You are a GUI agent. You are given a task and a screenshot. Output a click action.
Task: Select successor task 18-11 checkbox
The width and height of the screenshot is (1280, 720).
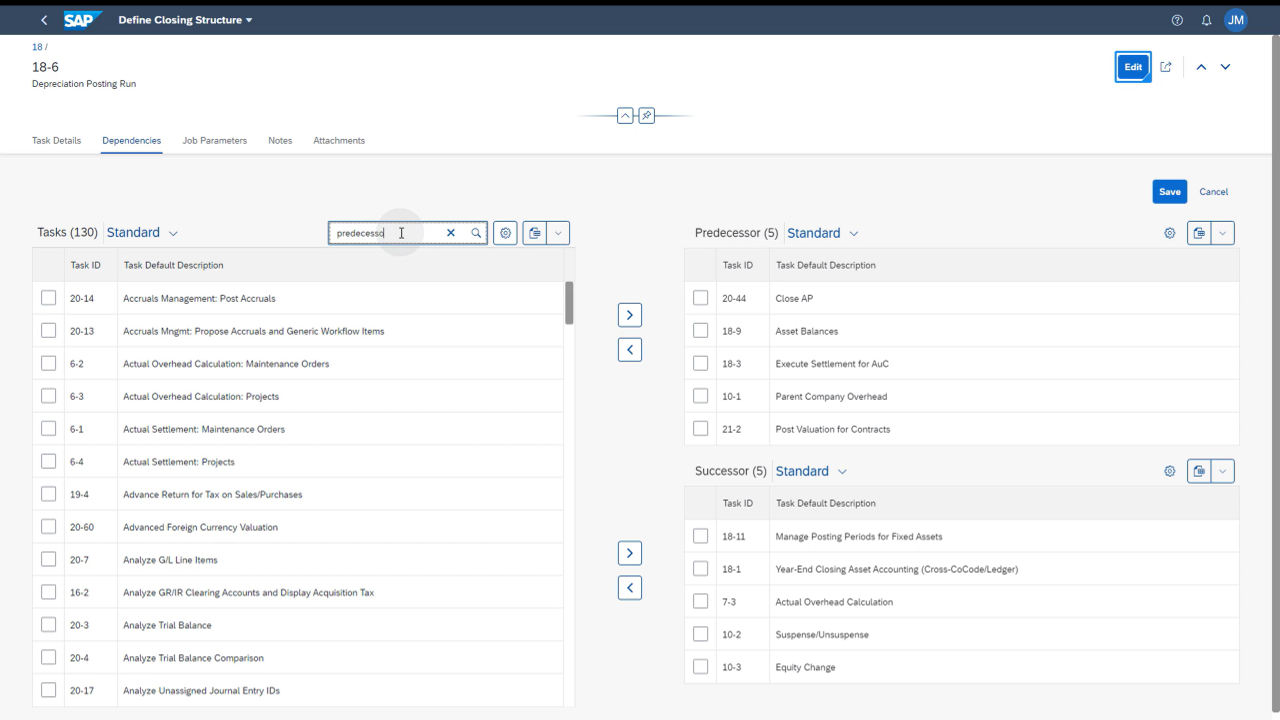click(700, 535)
